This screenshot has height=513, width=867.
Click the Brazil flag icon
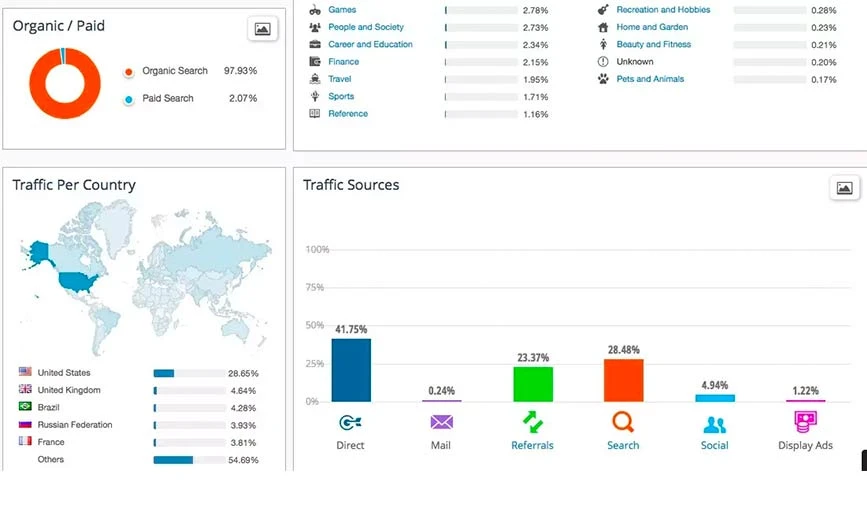pos(25,406)
